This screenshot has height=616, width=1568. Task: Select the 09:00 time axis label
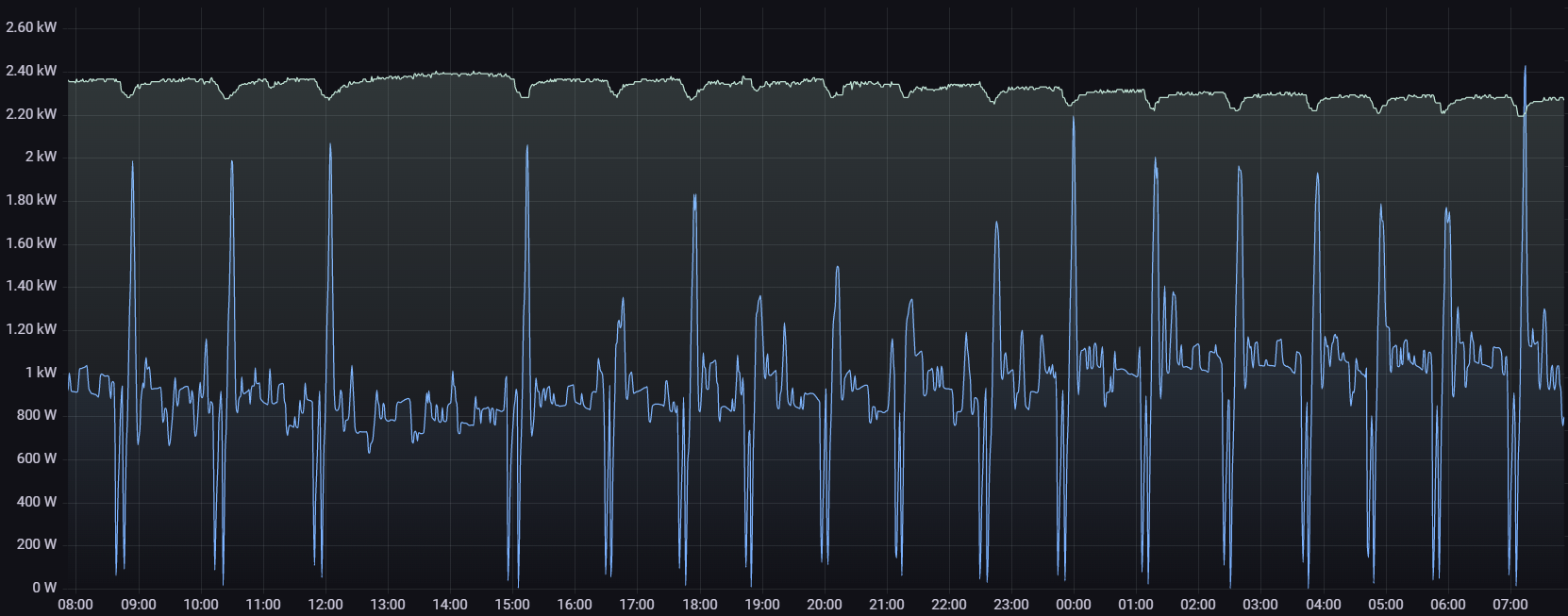tap(138, 605)
